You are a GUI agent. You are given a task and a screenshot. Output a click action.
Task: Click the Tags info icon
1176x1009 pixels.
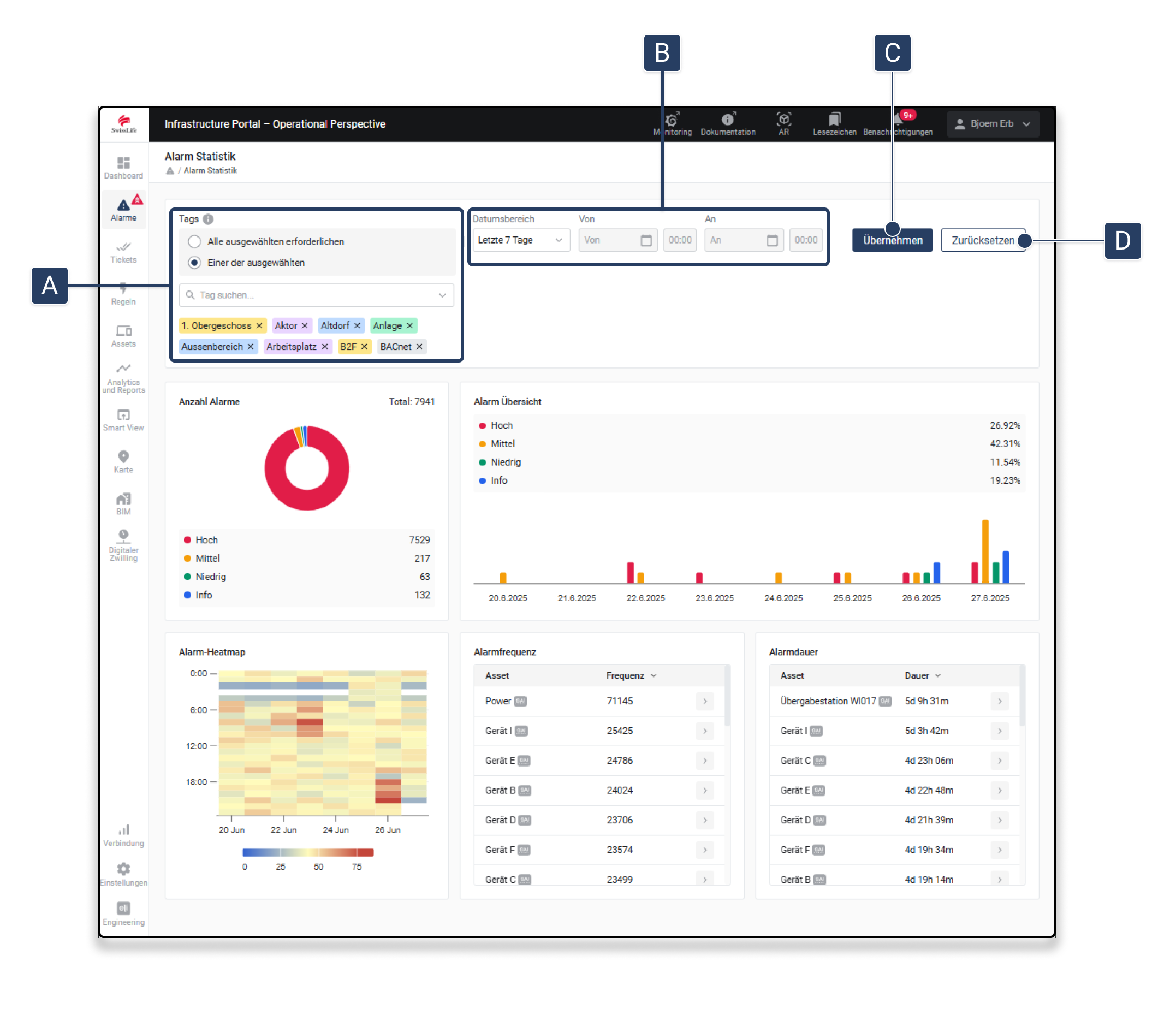[x=209, y=219]
